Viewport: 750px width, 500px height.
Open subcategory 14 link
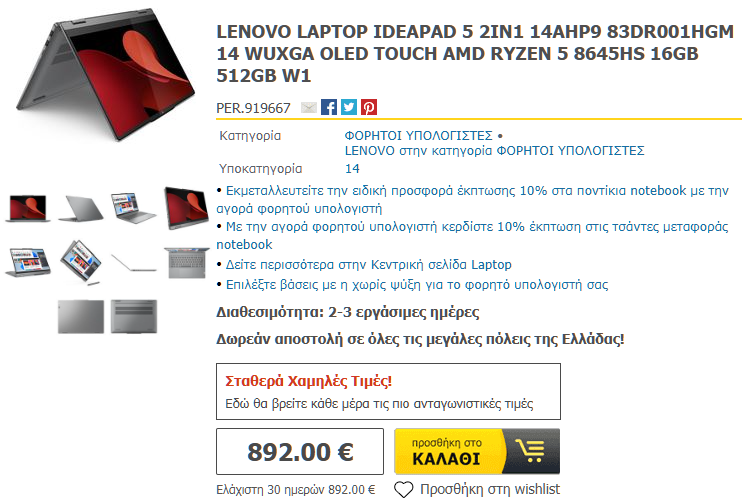point(352,168)
